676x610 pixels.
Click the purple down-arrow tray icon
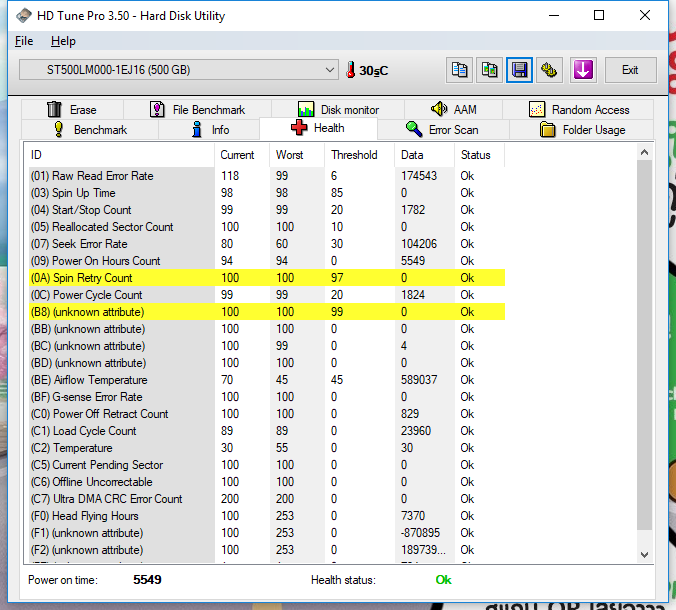(583, 70)
